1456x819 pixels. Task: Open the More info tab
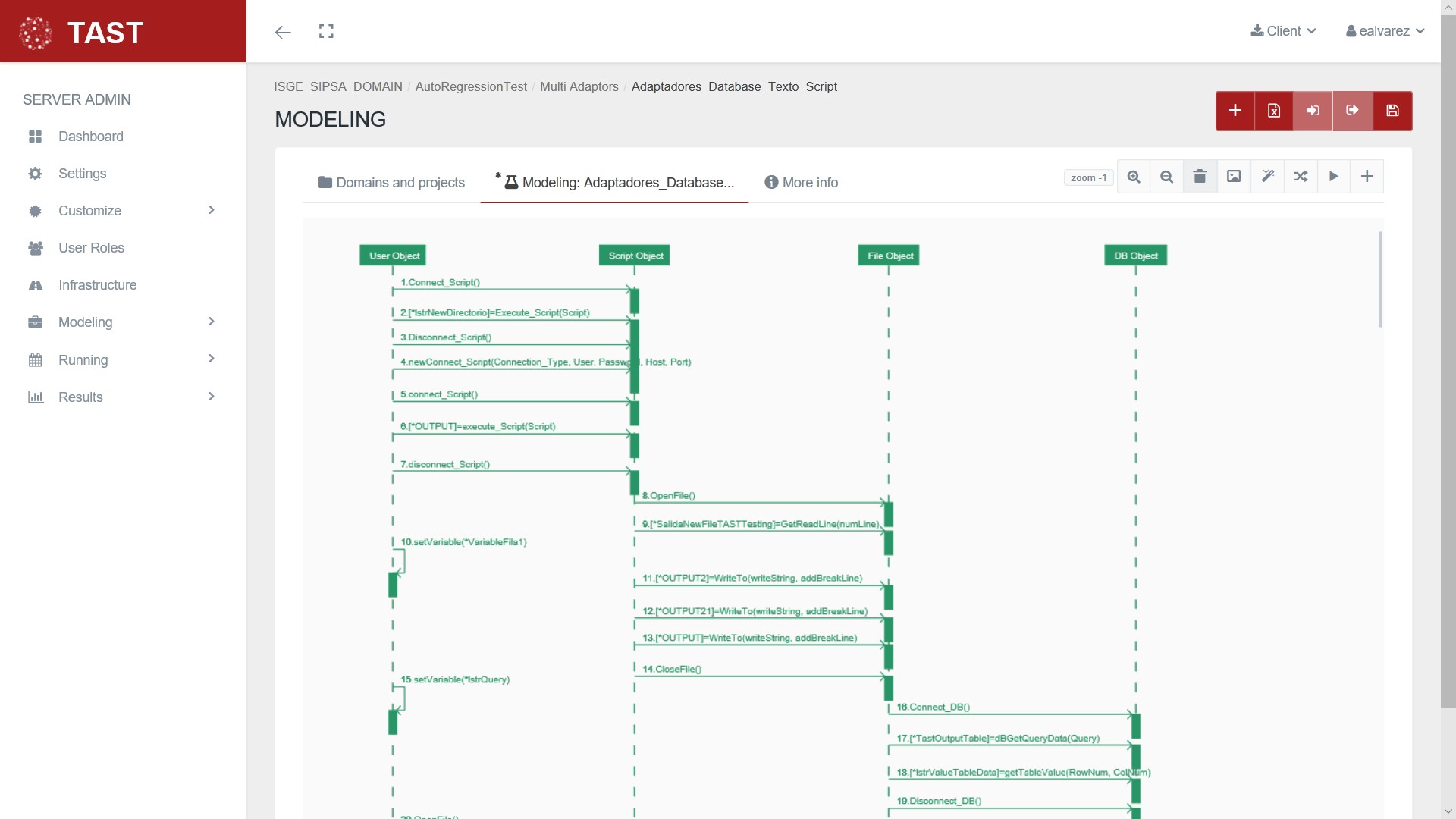[802, 183]
